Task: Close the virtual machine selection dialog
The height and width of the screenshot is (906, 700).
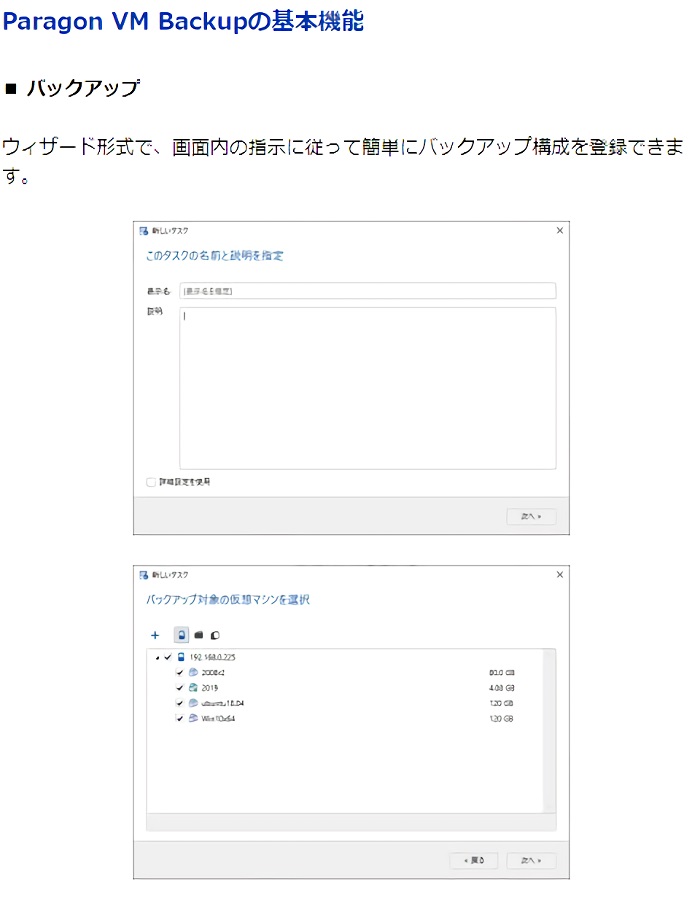Action: pos(560,574)
